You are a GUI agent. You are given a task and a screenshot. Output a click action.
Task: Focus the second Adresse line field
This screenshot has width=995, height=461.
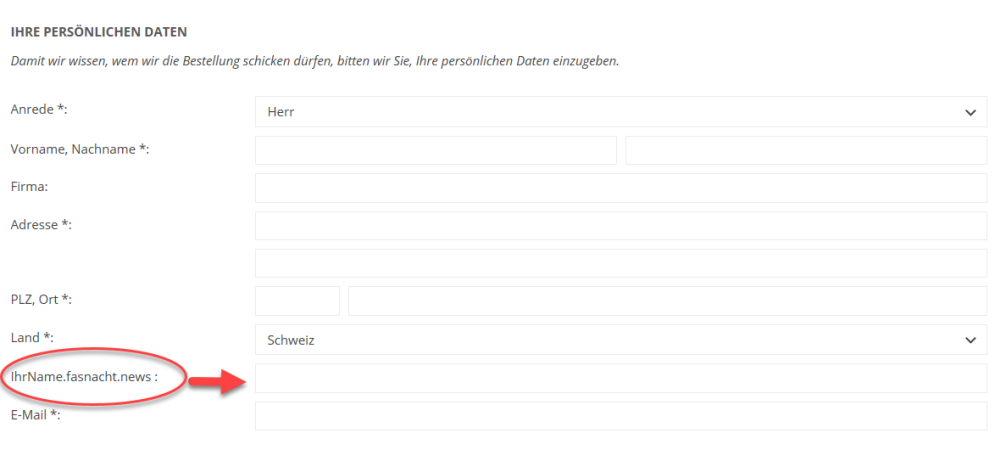click(620, 263)
